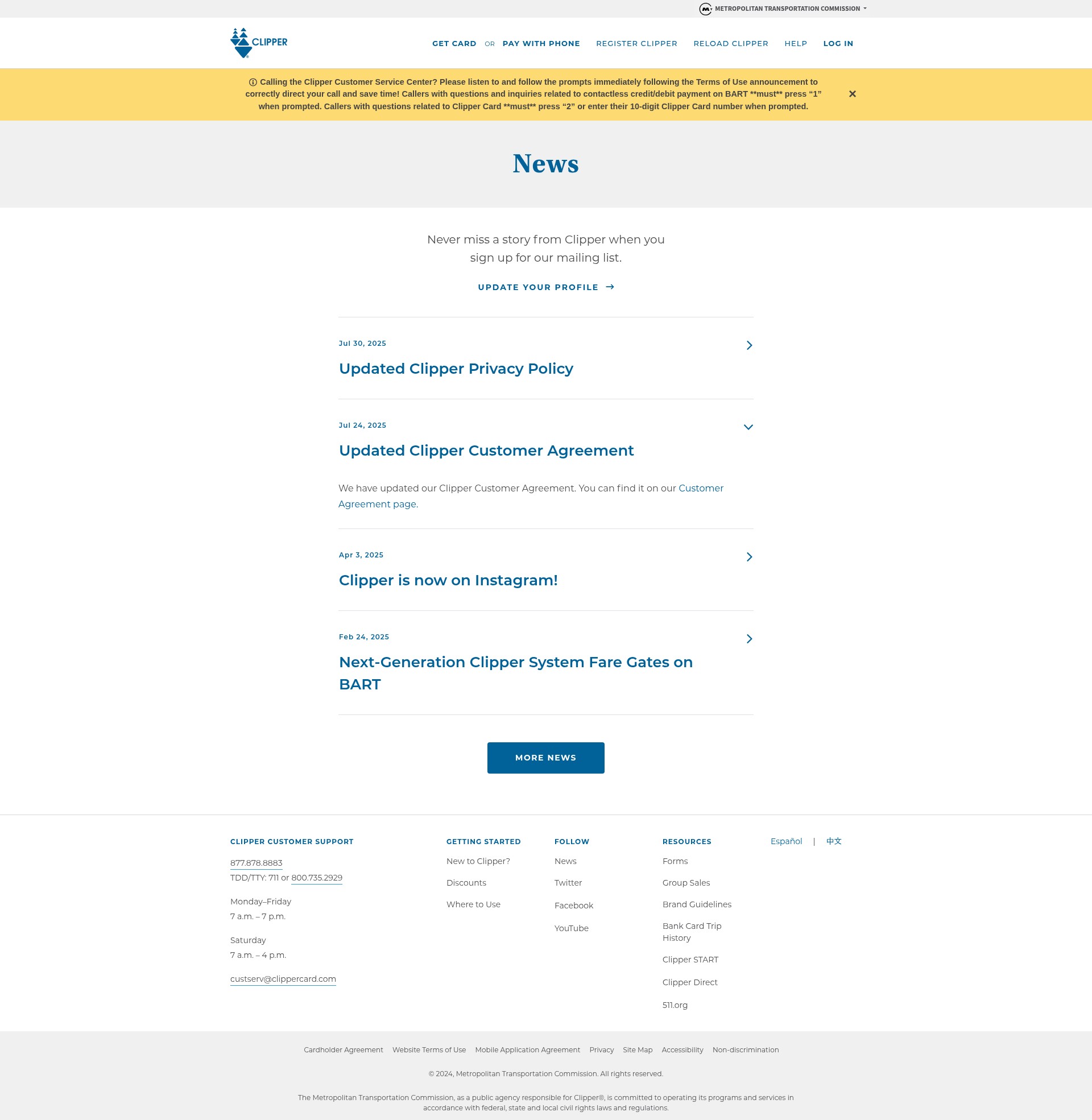Expand the Clipper is now on Instagram chevron
Image resolution: width=1092 pixels, height=1120 pixels.
pos(749,557)
